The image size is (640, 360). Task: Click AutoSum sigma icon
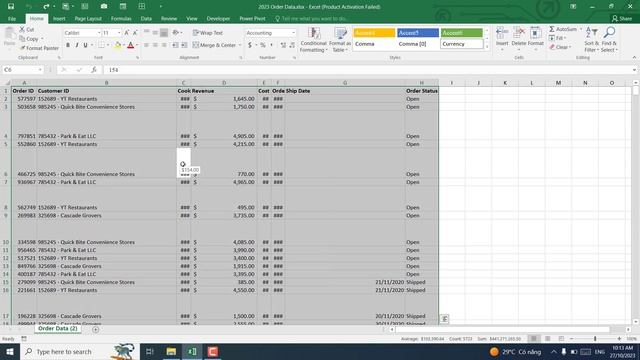[x=552, y=29]
